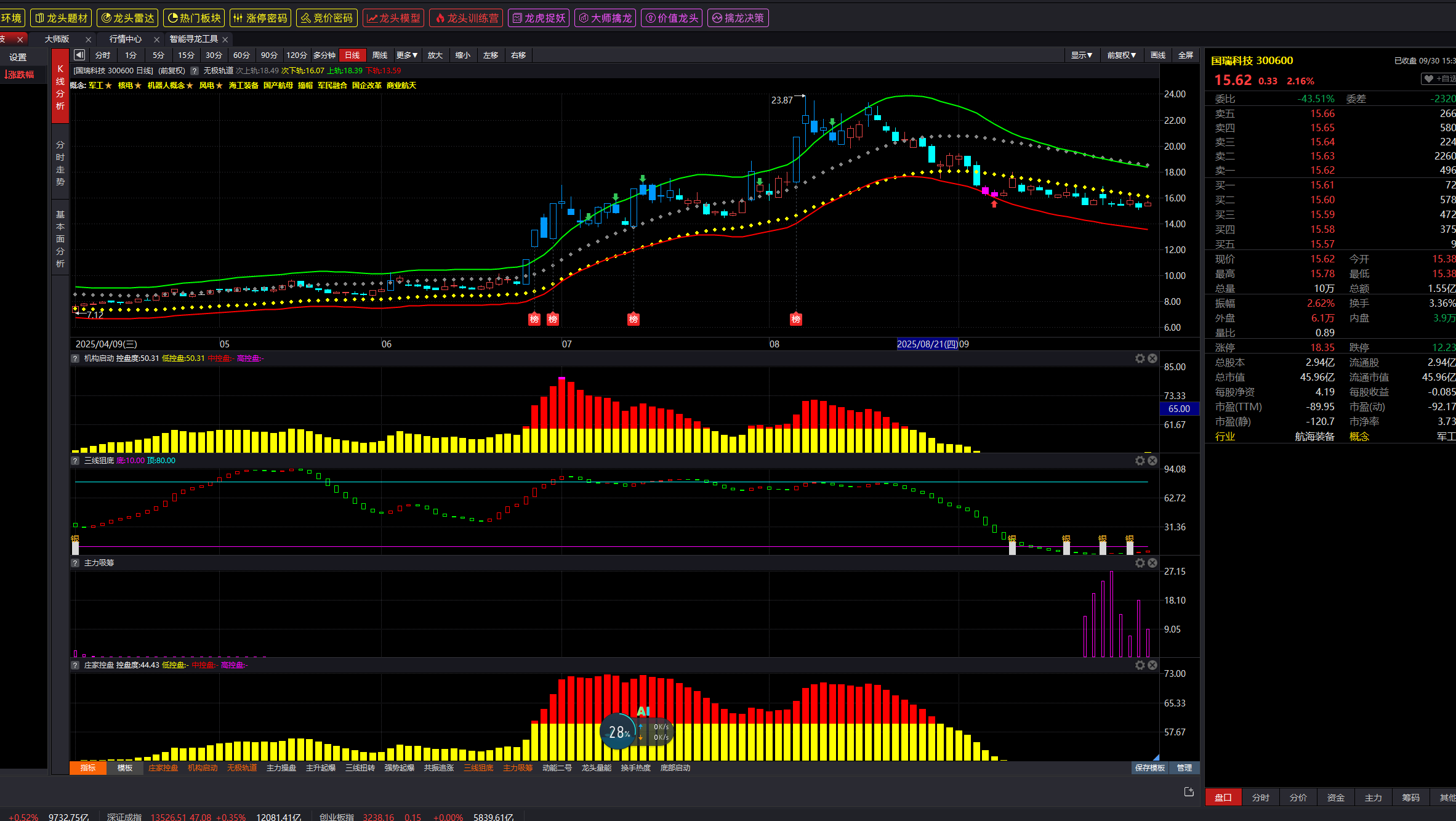Screen dimensions: 1456x821
Task: Open the 前复权 adjustment dropdown
Action: (x=1121, y=55)
